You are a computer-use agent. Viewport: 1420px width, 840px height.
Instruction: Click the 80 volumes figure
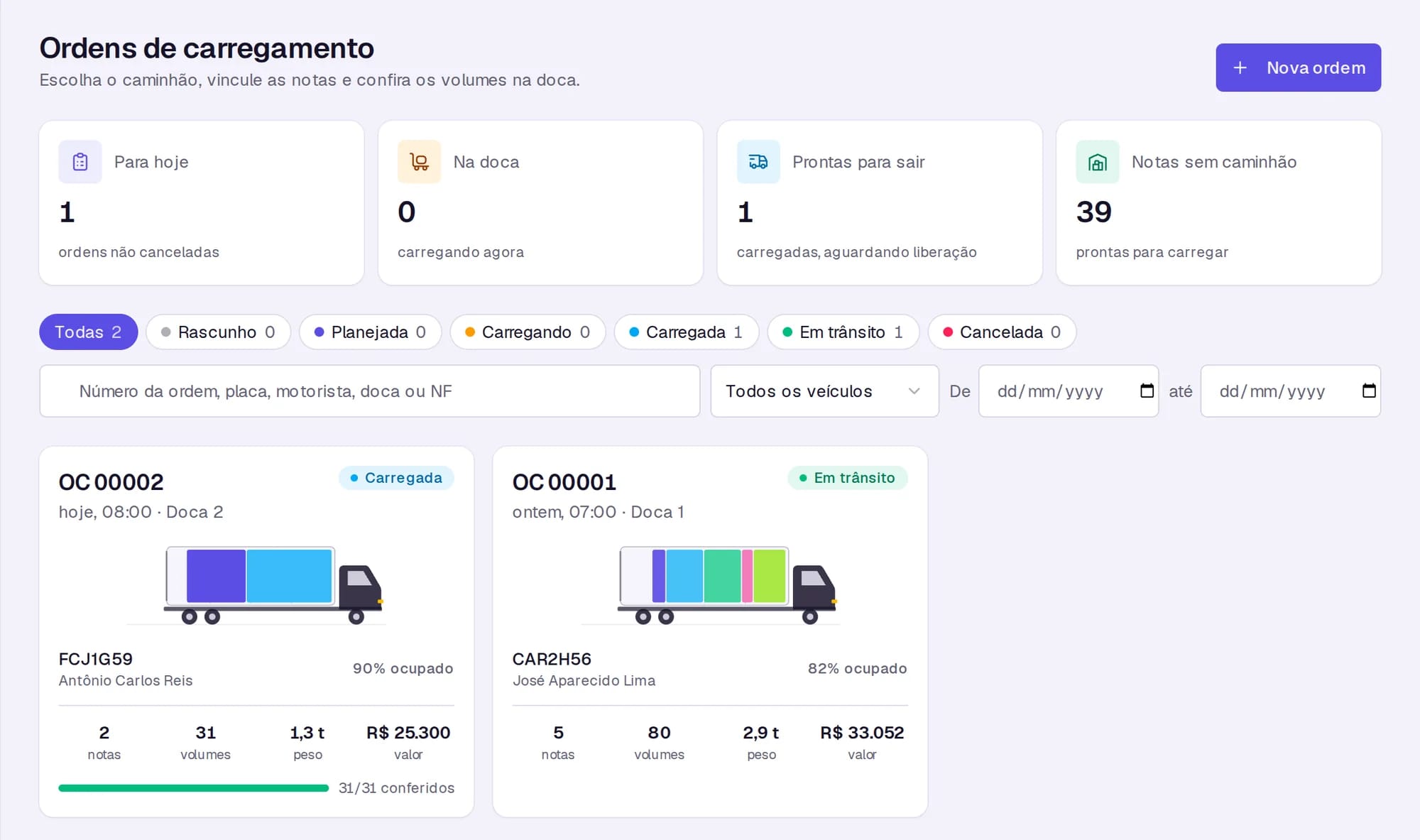point(659,732)
